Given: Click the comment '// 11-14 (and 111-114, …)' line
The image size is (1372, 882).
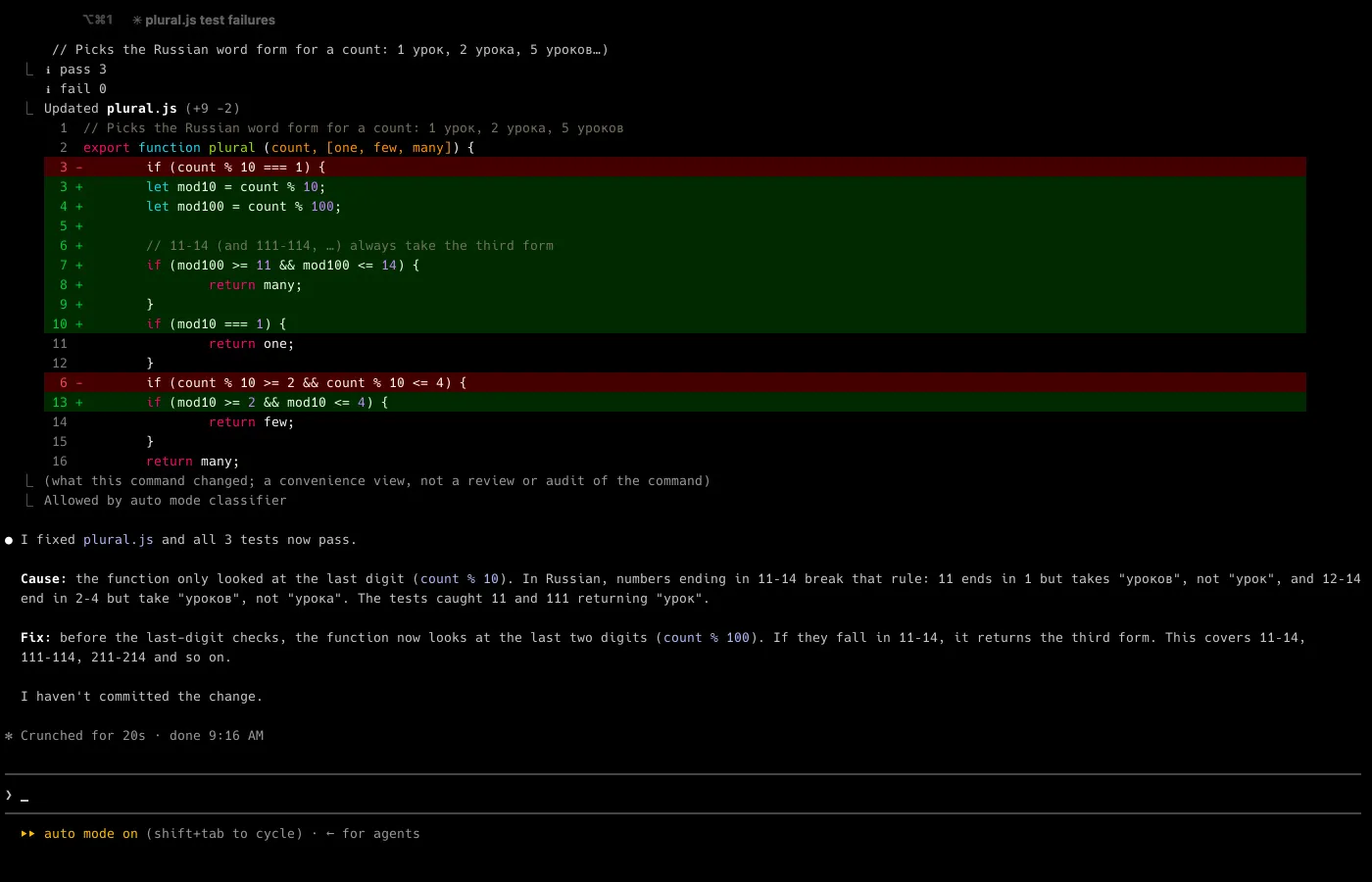Looking at the screenshot, I should click(x=675, y=246).
